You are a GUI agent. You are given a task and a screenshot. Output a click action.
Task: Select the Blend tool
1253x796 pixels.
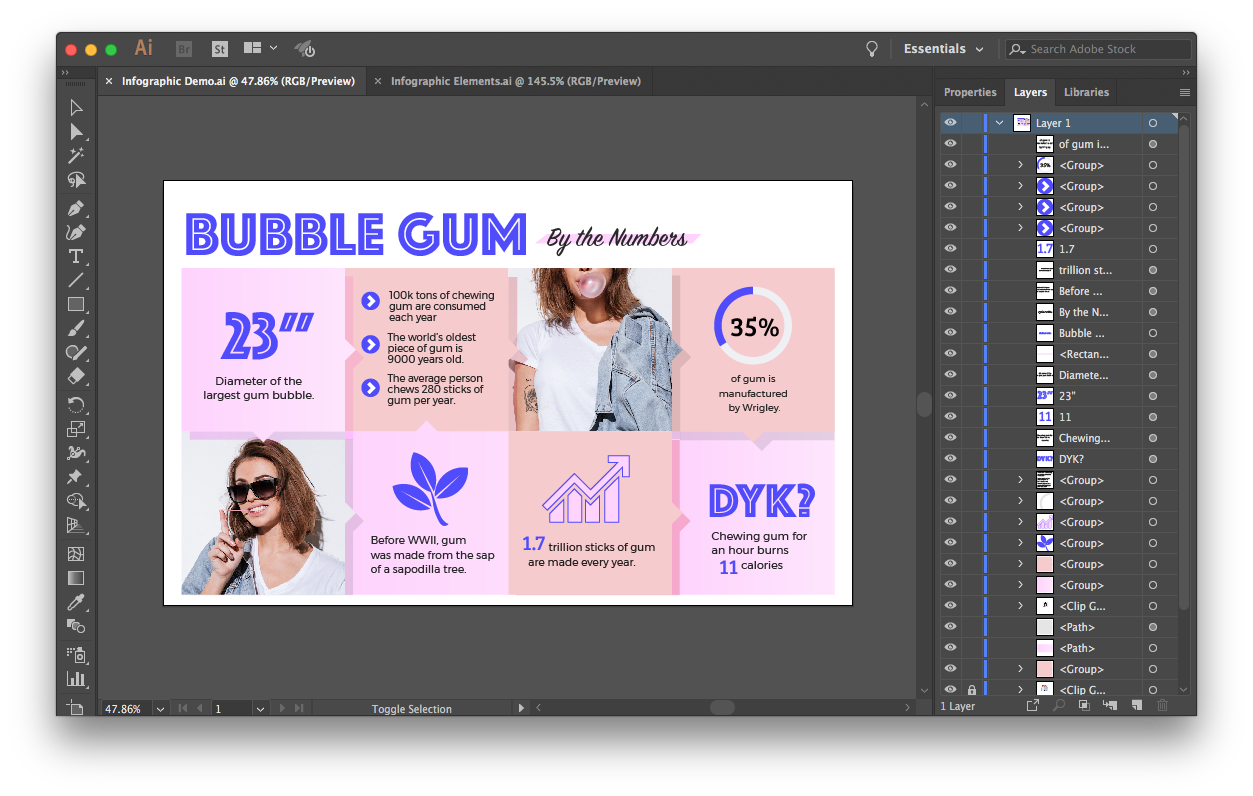pos(76,626)
